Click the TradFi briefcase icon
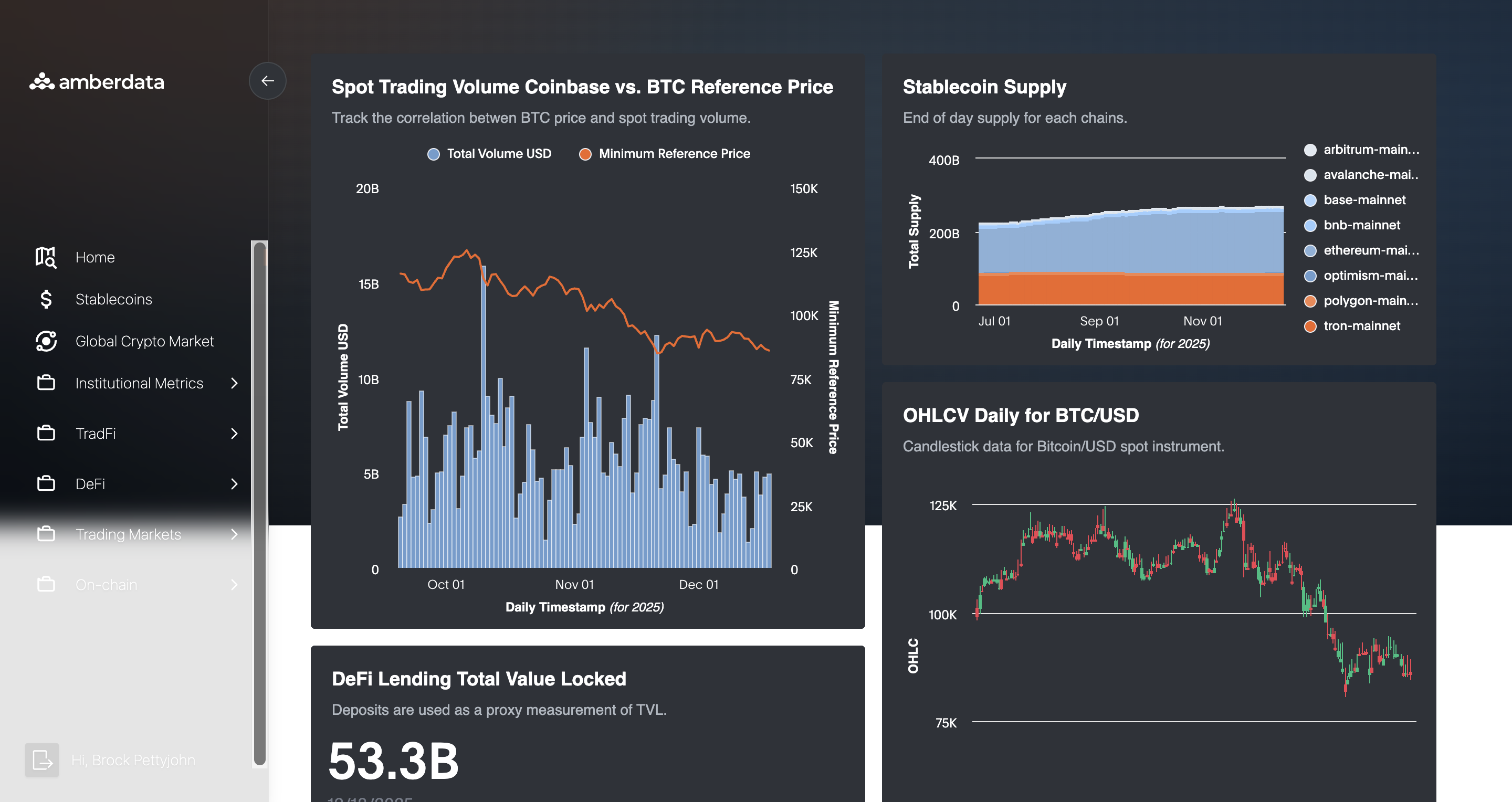 coord(46,434)
